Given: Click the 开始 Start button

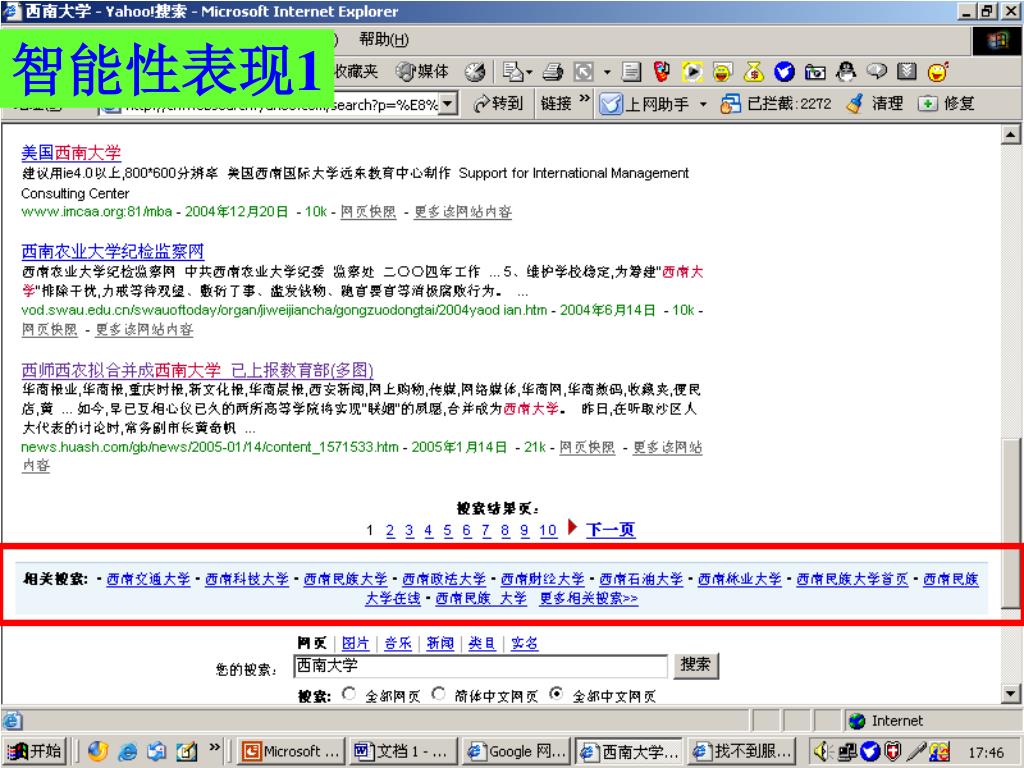Looking at the screenshot, I should tap(37, 752).
